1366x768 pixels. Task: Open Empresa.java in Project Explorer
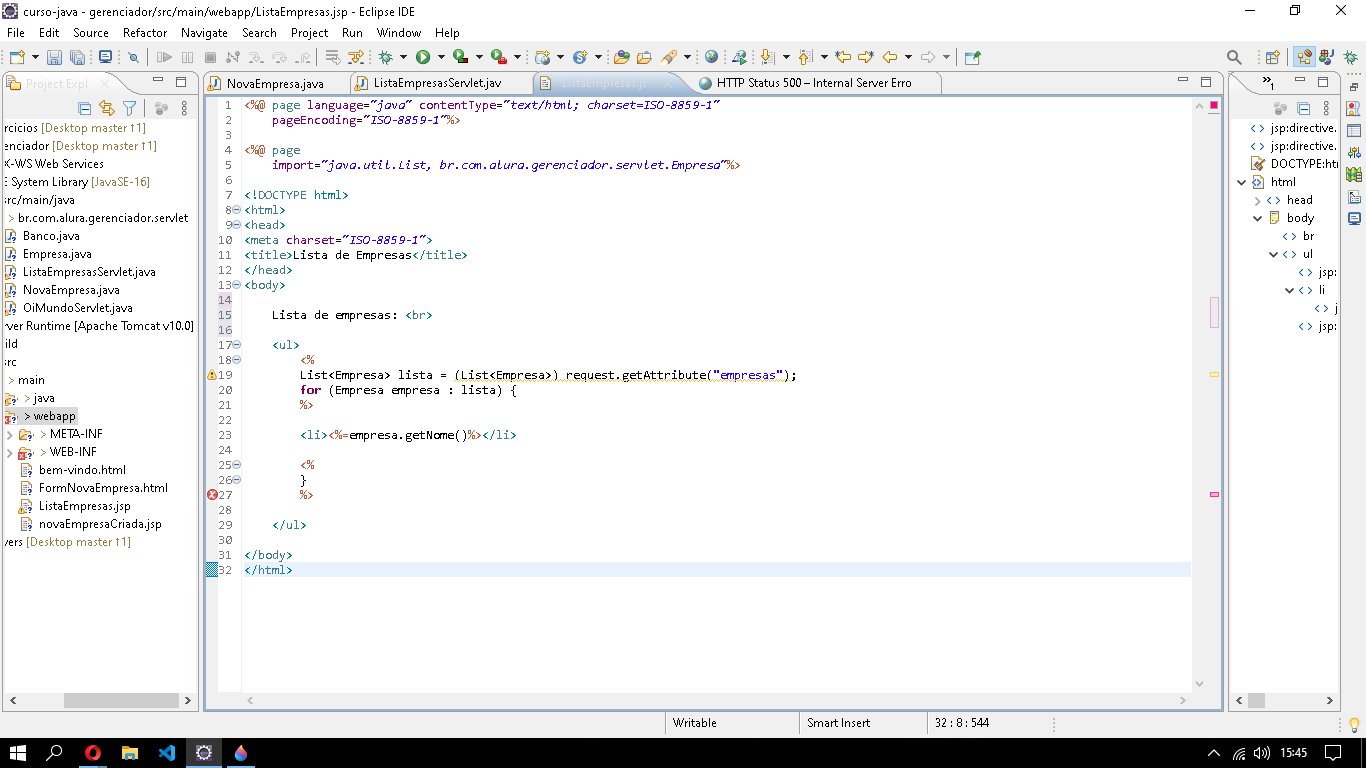tap(57, 254)
